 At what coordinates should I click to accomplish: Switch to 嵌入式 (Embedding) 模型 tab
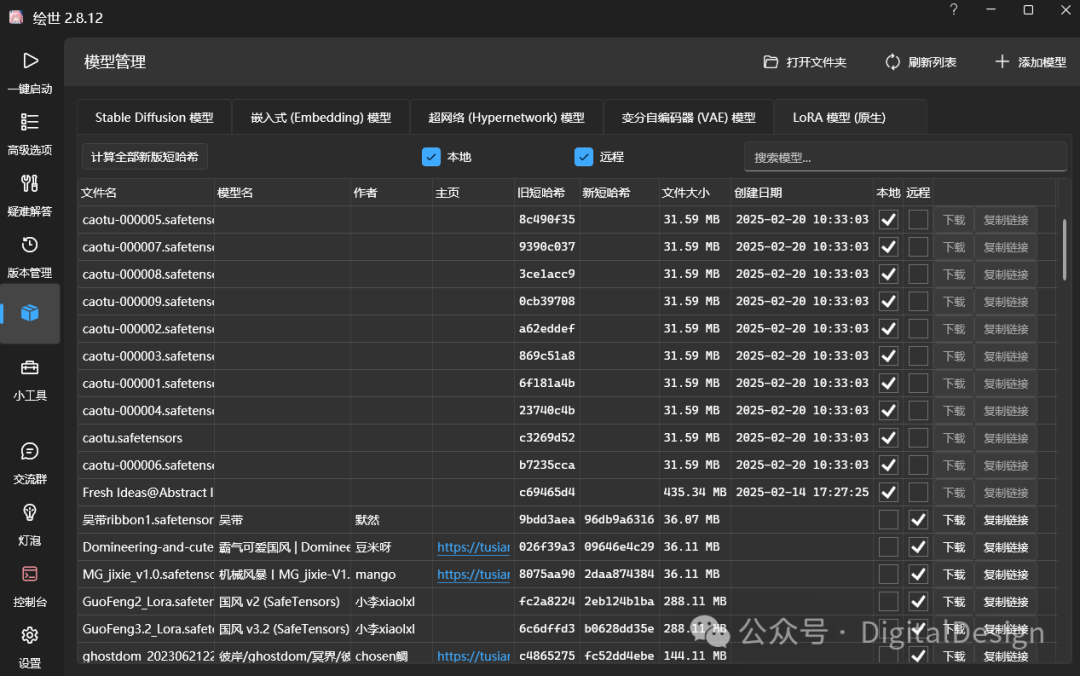point(321,118)
